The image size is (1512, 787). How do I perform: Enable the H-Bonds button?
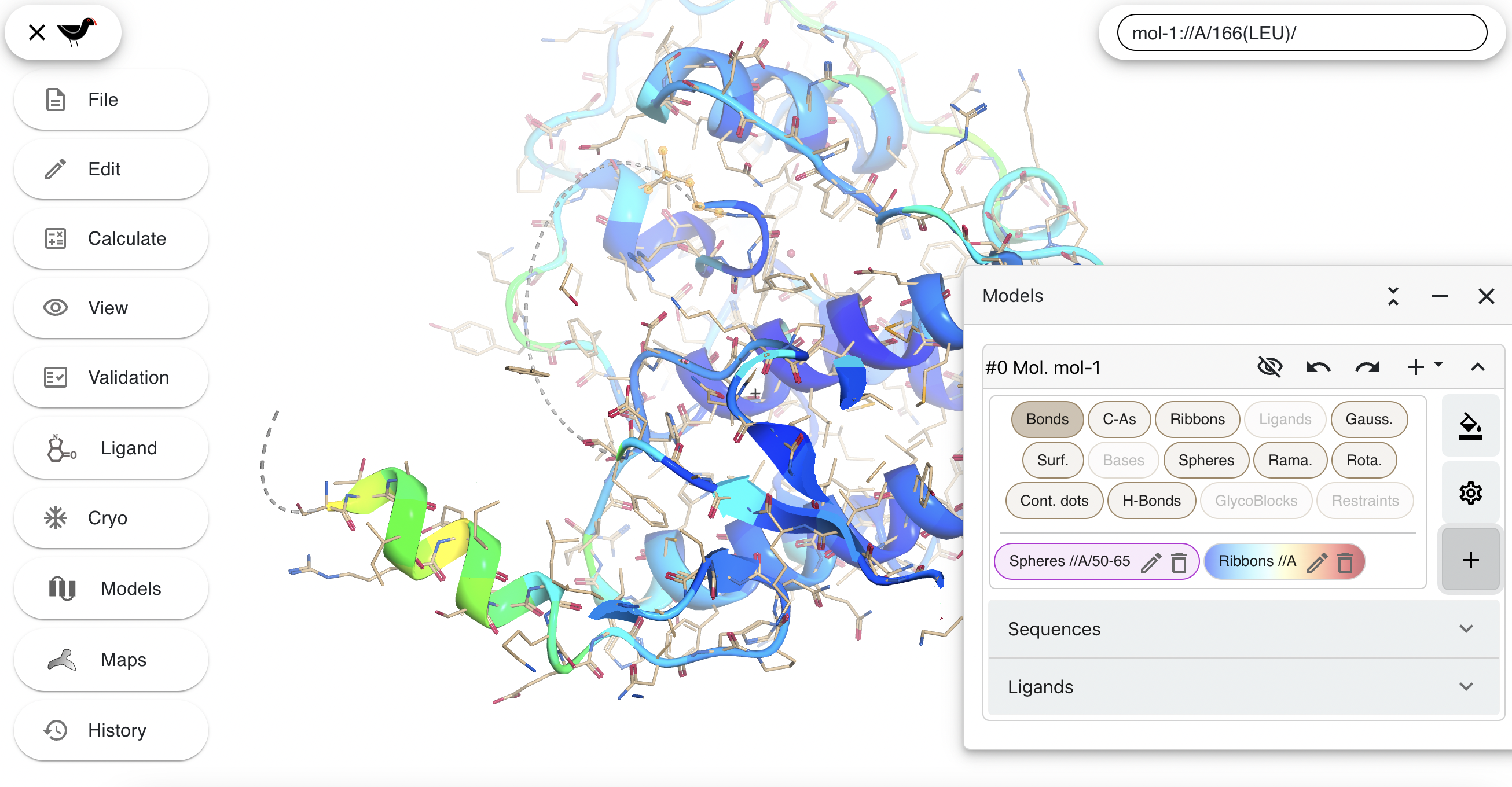1150,500
